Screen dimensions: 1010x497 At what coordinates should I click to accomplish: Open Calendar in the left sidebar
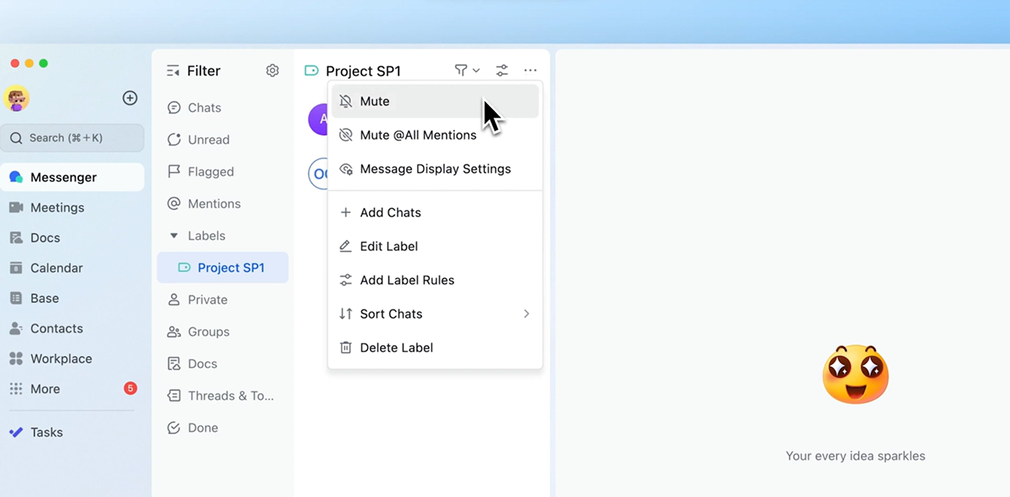56,268
